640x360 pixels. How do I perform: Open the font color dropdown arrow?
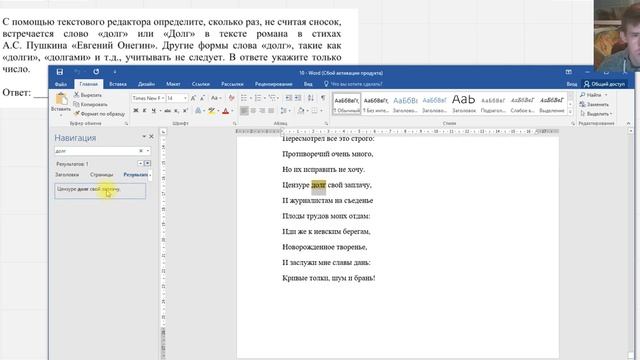point(232,111)
